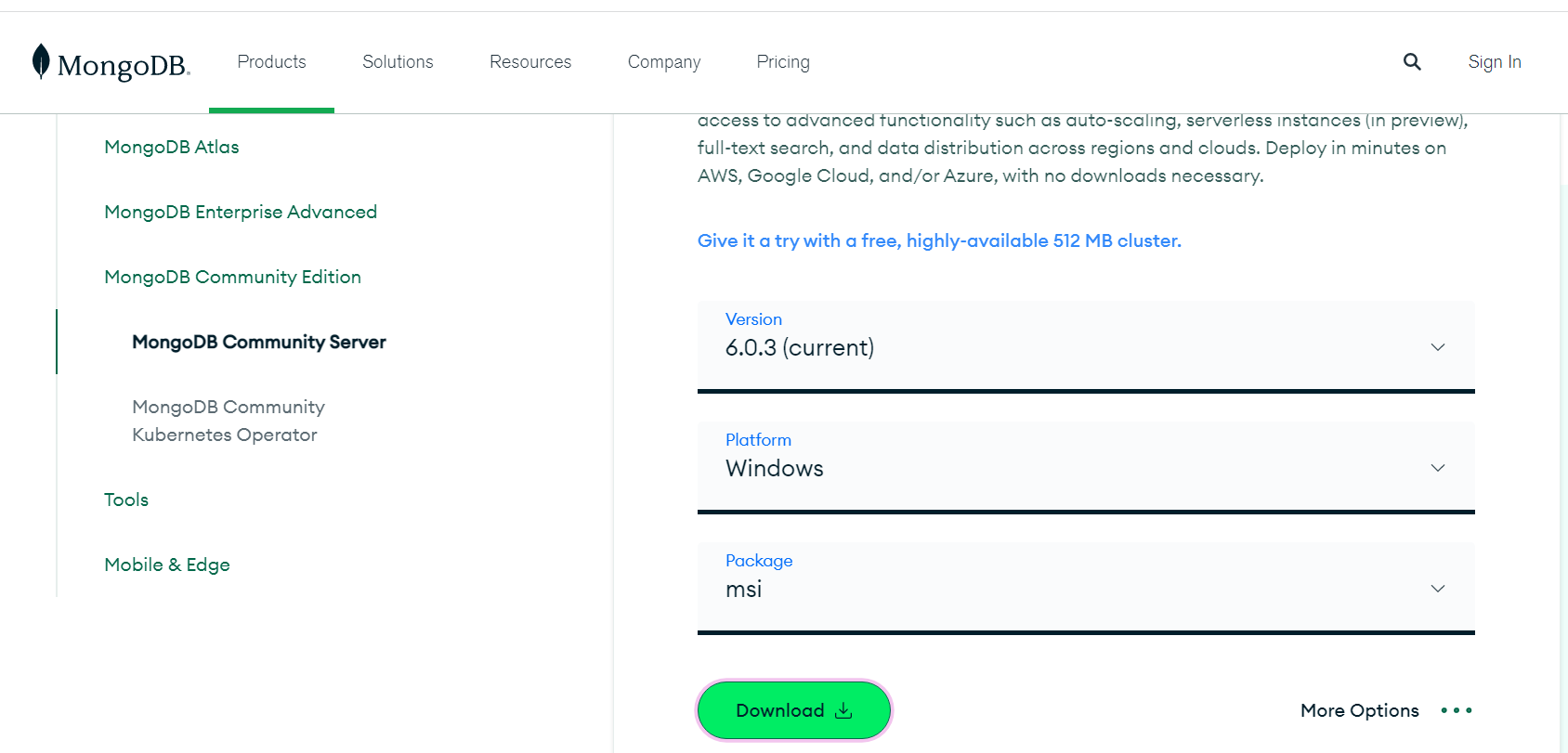Open the Products menu
Image resolution: width=1568 pixels, height=753 pixels.
click(271, 61)
